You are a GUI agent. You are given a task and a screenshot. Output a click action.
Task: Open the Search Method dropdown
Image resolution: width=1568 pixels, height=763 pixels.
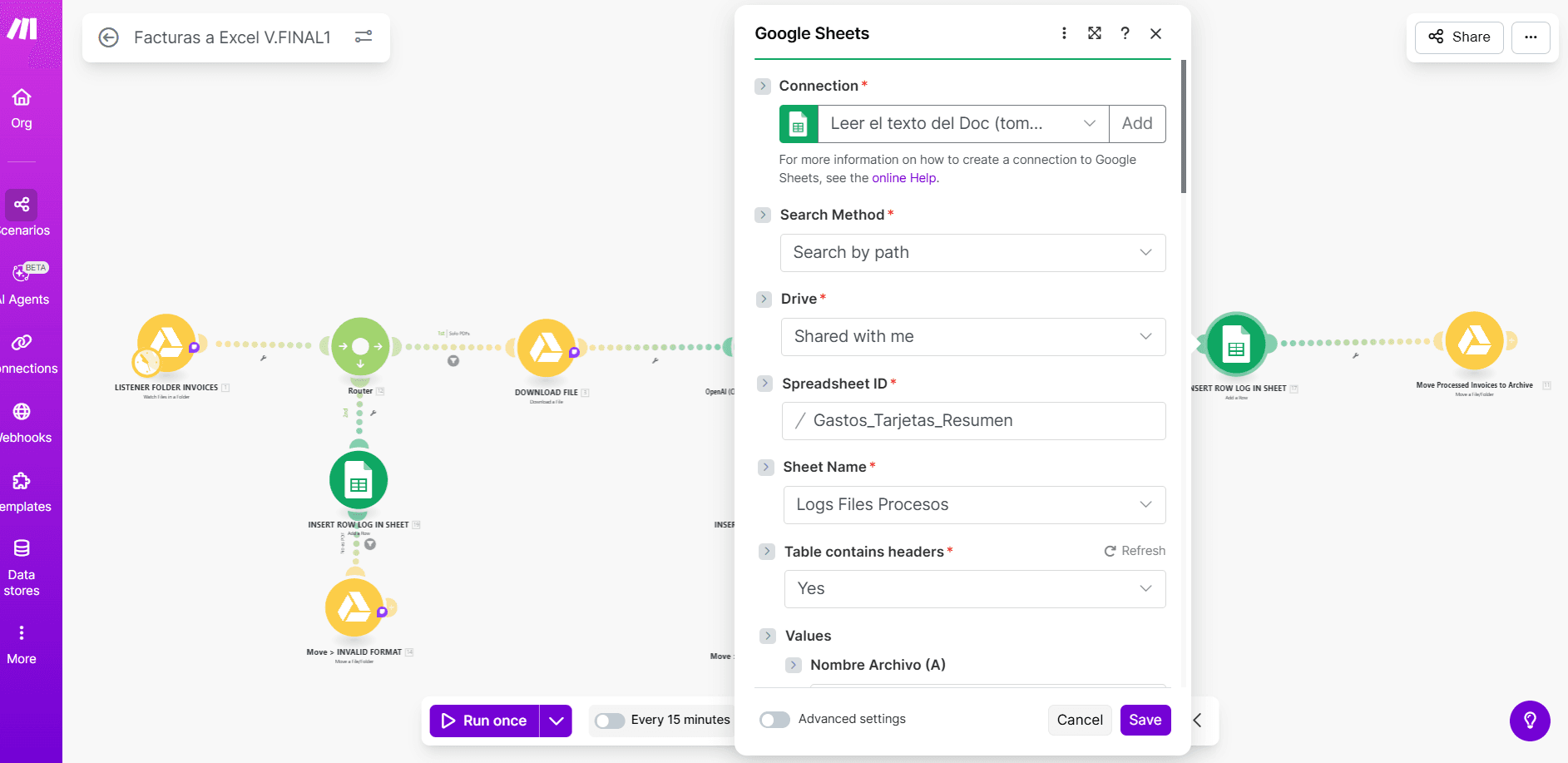(x=972, y=253)
